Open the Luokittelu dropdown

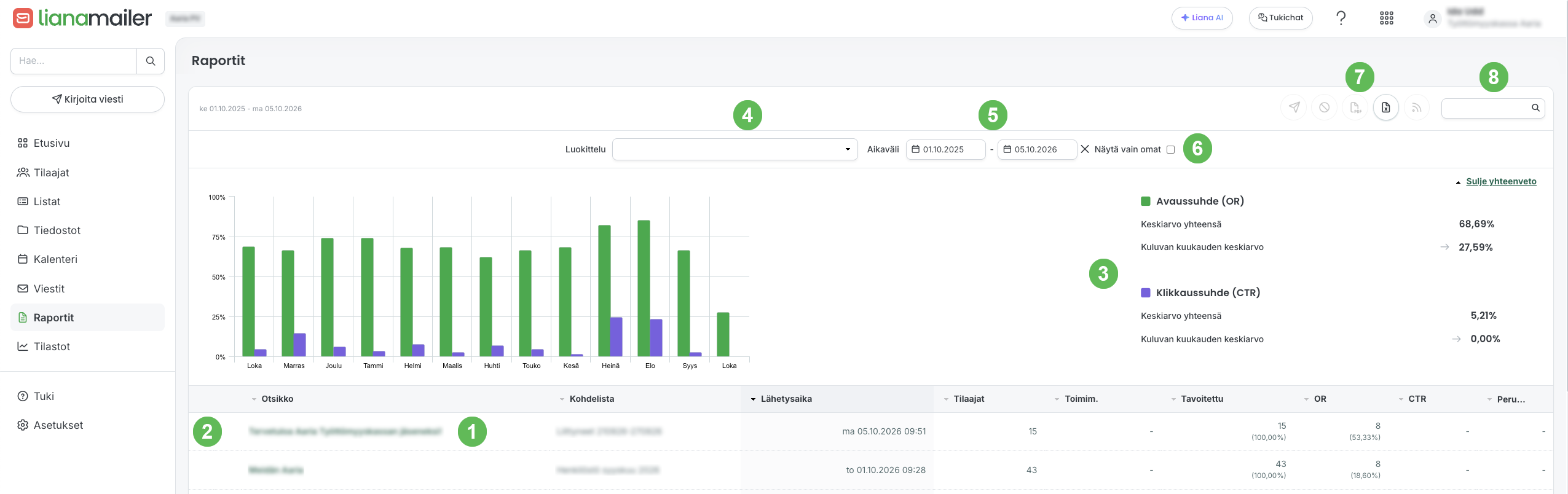pyautogui.click(x=735, y=149)
